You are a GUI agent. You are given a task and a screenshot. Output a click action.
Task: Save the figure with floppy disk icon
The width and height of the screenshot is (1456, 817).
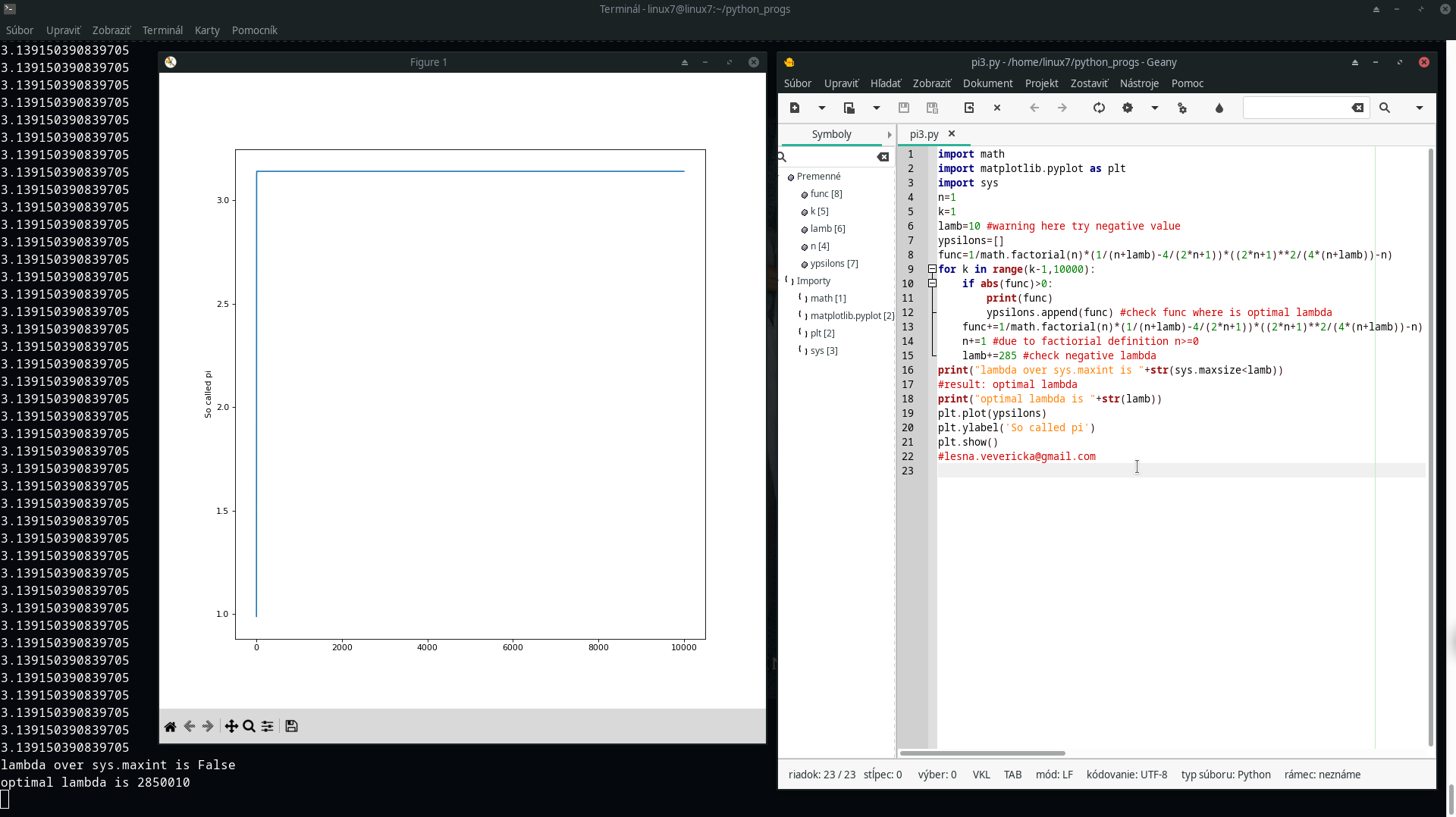tap(291, 726)
